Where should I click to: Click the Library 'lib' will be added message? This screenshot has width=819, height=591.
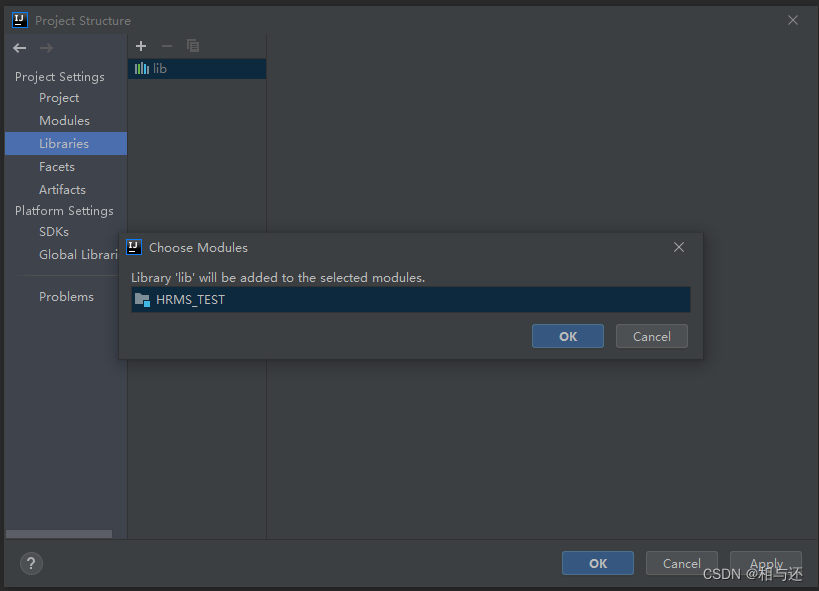pyautogui.click(x=278, y=277)
